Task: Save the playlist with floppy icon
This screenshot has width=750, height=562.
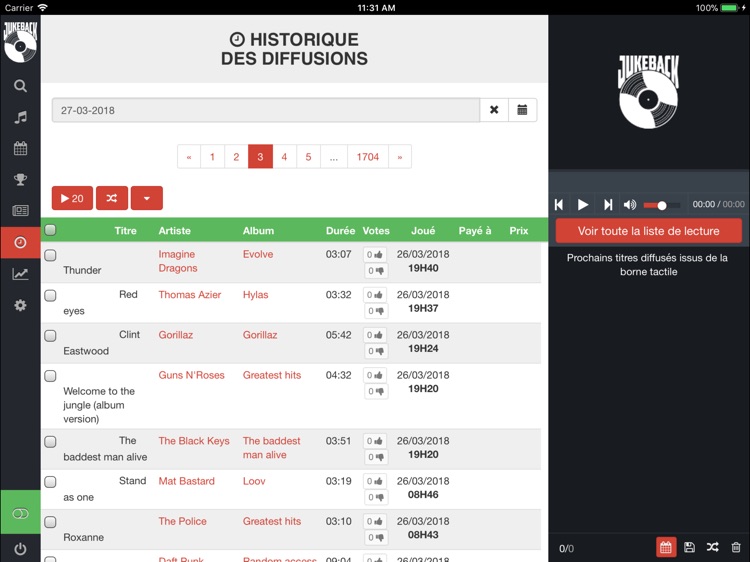Action: [x=689, y=548]
